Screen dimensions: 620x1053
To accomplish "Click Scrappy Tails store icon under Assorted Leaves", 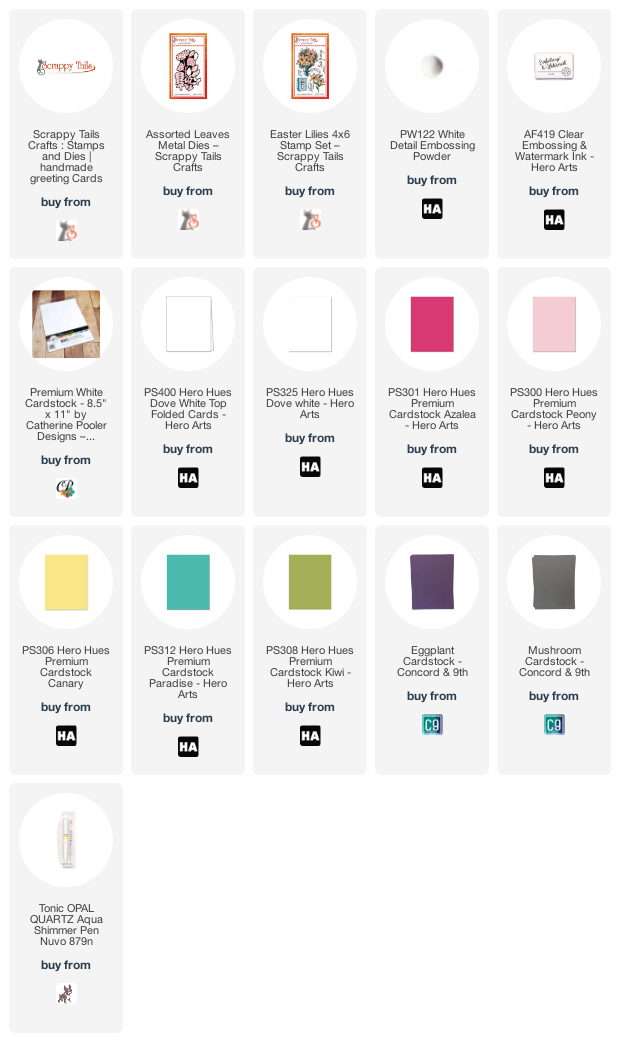I will (188, 220).
